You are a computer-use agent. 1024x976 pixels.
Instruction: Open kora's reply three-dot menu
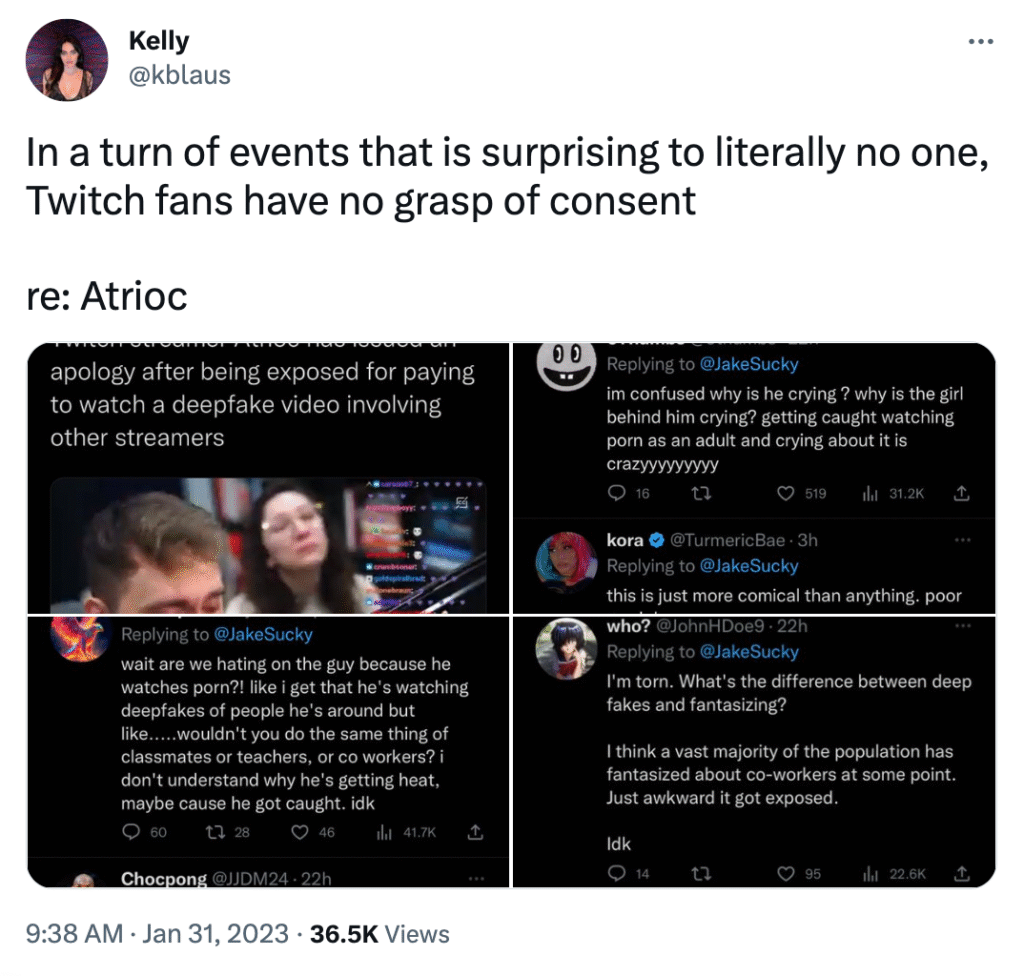[963, 540]
